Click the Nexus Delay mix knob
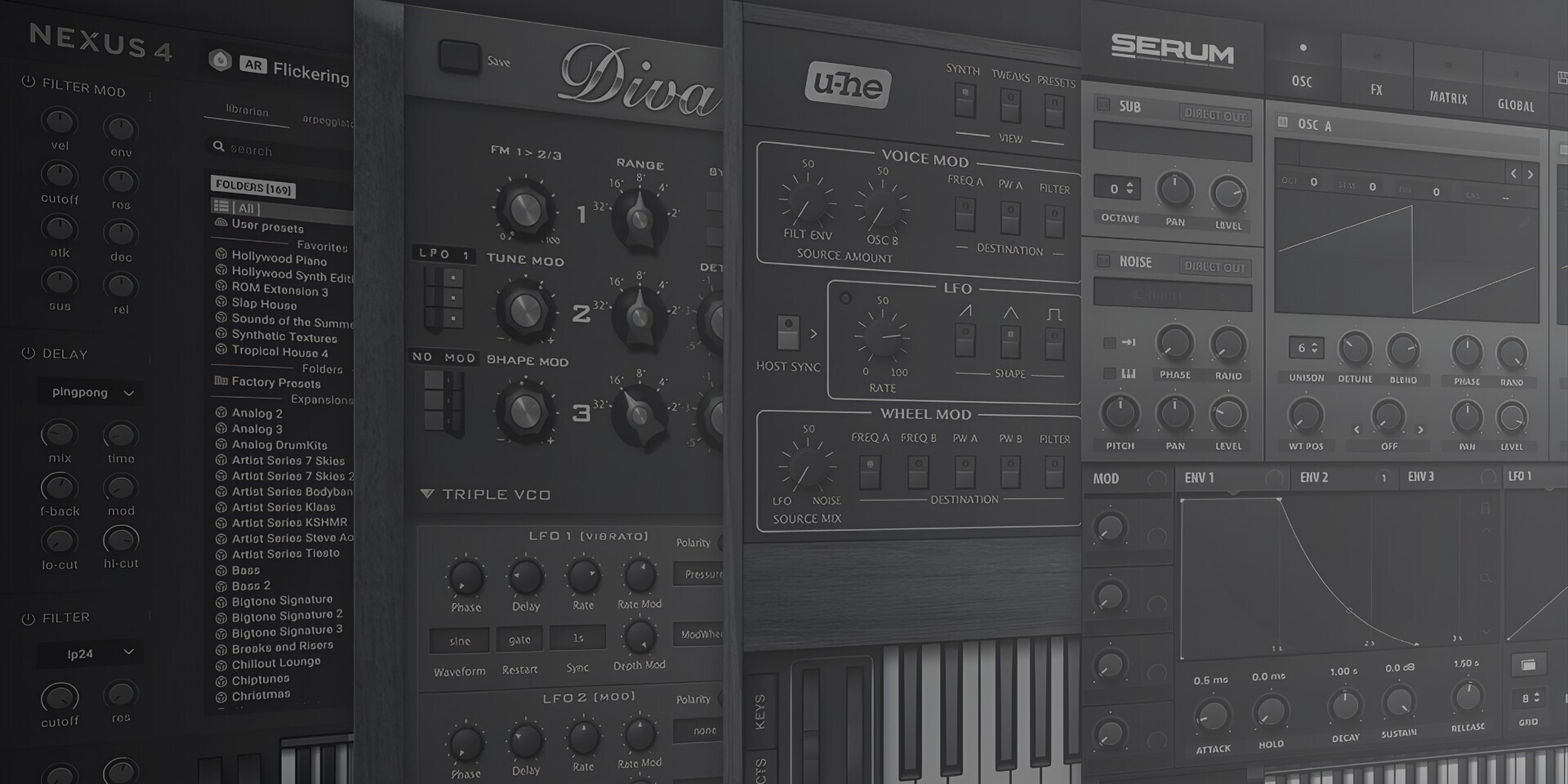 click(59, 434)
